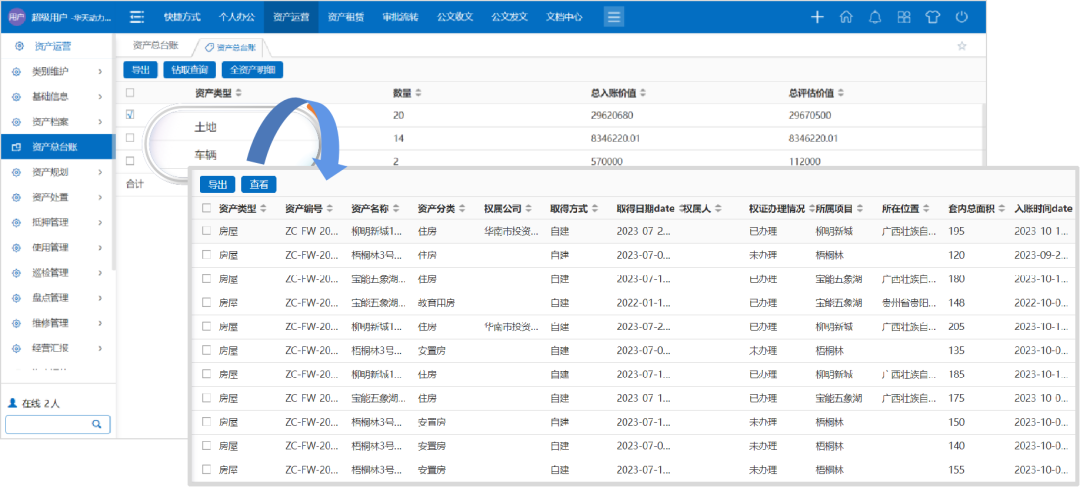
Task: Click the power logout icon
Action: 961,17
